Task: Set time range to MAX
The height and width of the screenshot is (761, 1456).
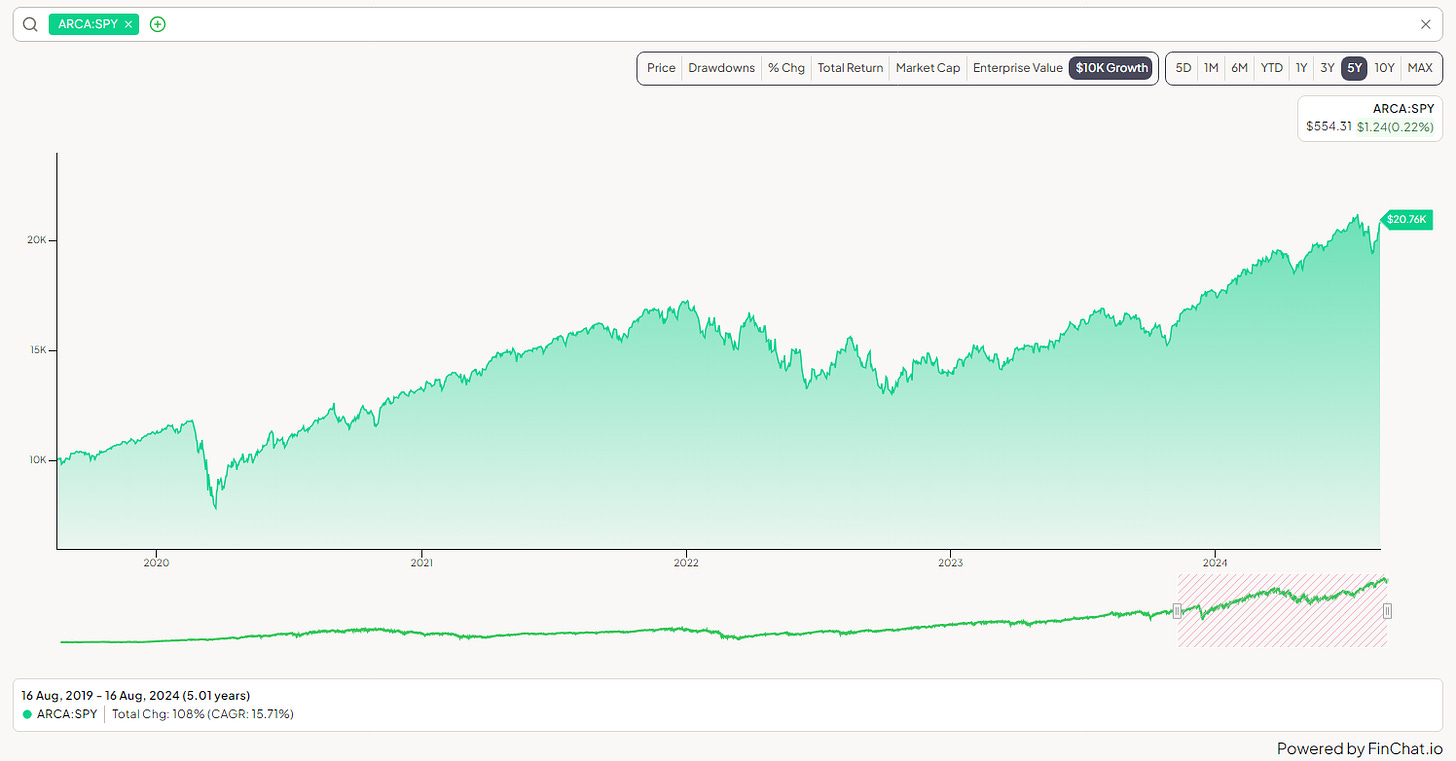Action: (x=1420, y=68)
